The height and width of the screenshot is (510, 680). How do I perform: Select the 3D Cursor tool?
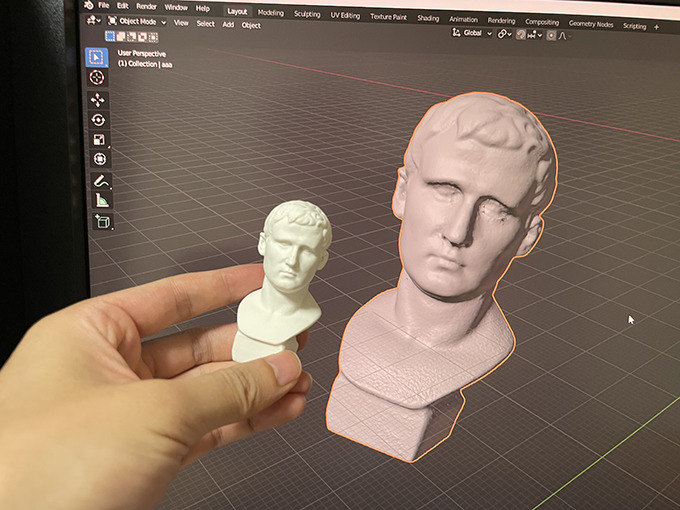pos(97,78)
